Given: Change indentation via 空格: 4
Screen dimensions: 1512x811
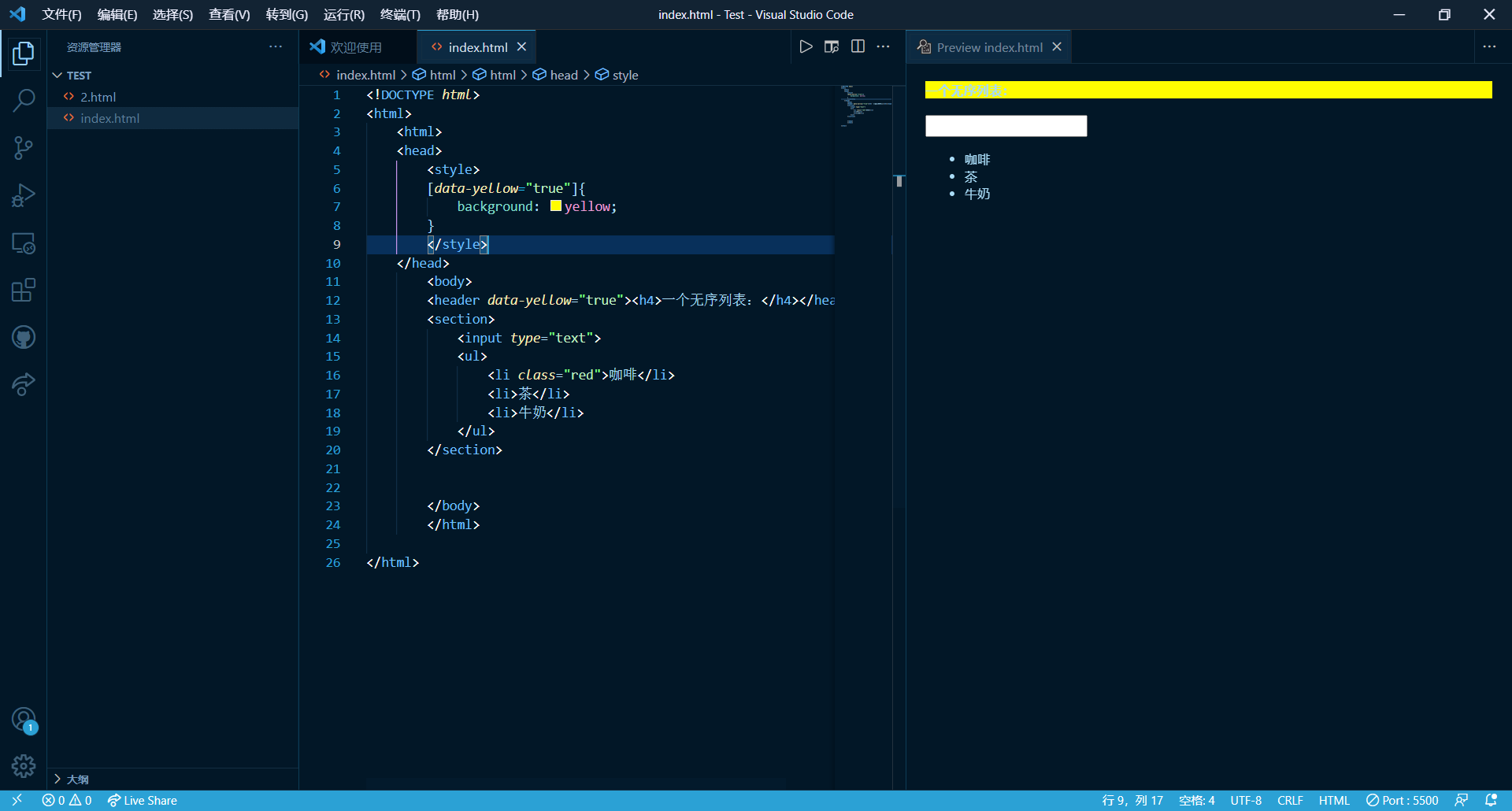Looking at the screenshot, I should tap(1197, 801).
